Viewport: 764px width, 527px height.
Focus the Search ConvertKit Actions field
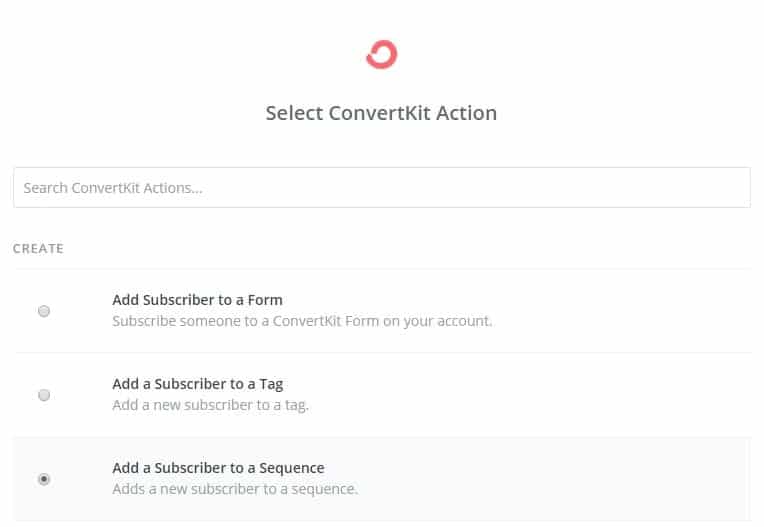click(382, 188)
